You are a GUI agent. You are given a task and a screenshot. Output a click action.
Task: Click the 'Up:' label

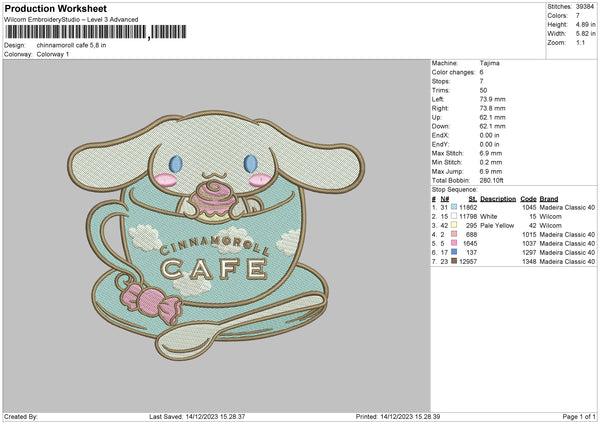tap(437, 117)
